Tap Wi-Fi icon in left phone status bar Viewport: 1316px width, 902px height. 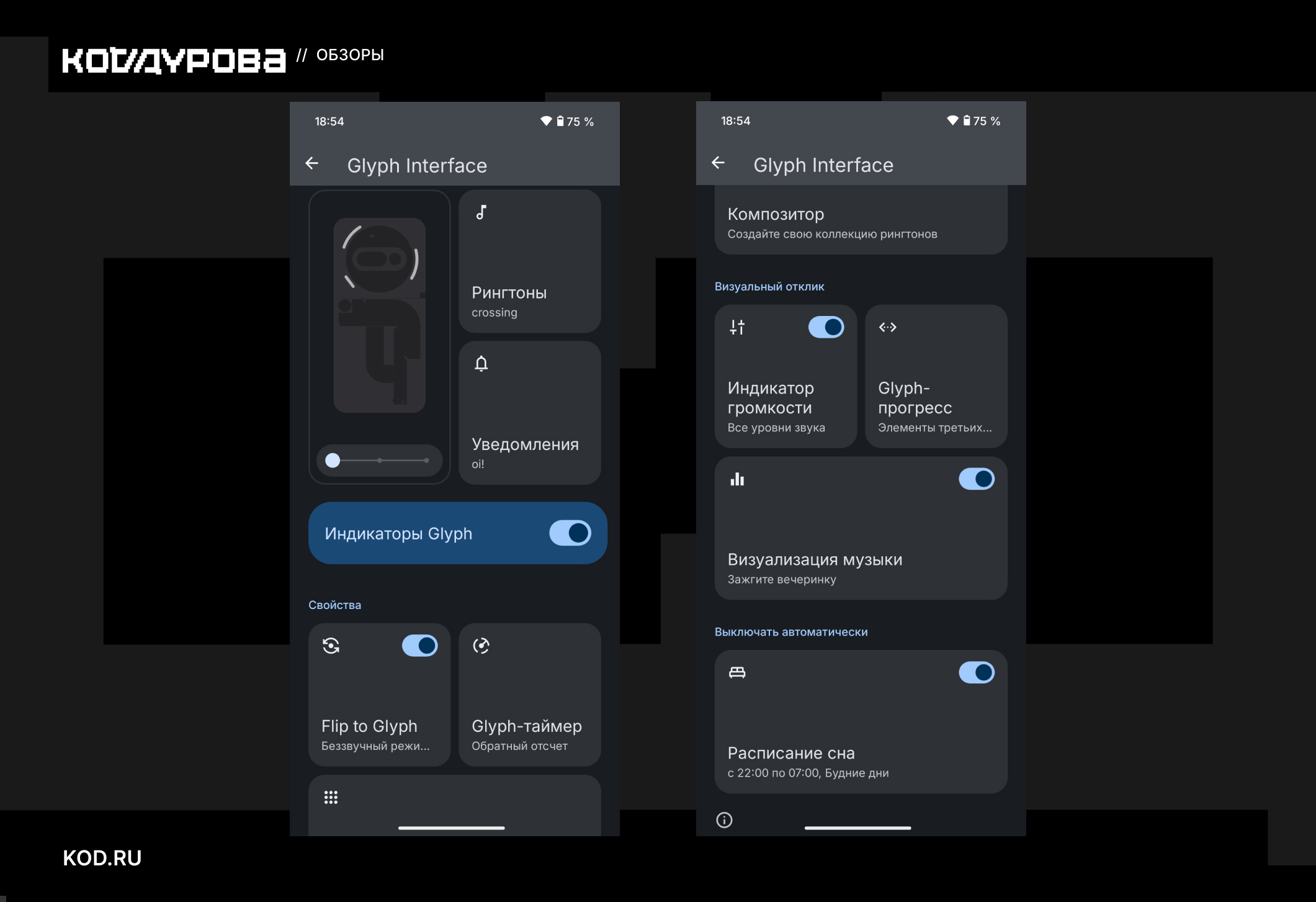(x=546, y=121)
